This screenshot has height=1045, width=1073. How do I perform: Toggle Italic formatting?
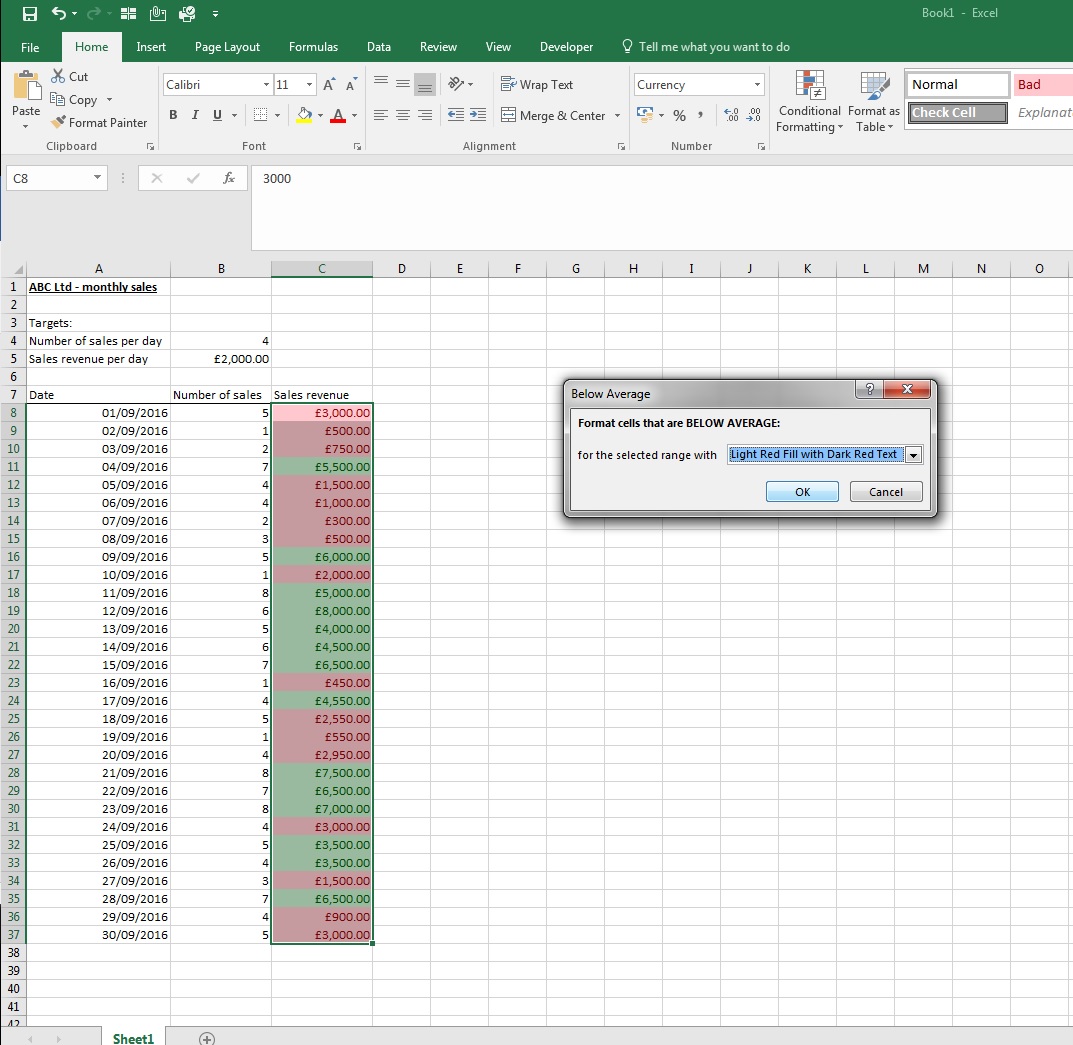[195, 115]
